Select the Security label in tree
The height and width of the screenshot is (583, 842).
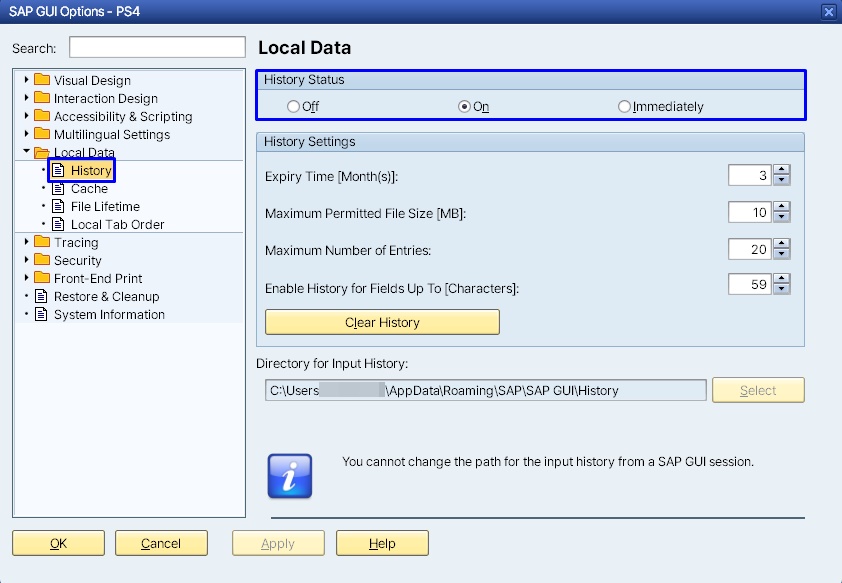click(77, 260)
